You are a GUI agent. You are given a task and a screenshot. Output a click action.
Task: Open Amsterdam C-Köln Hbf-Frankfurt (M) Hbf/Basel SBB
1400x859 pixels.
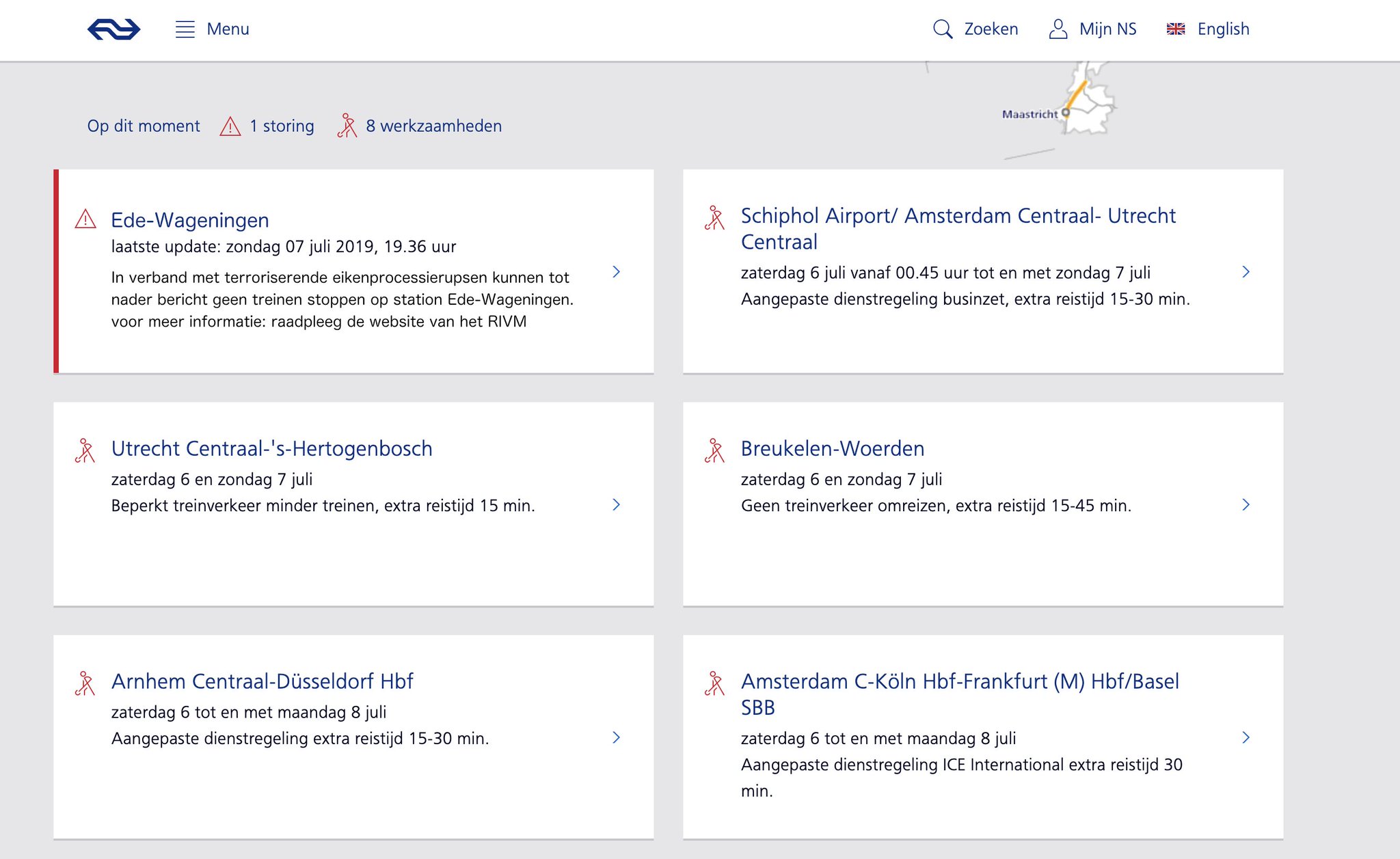[960, 694]
